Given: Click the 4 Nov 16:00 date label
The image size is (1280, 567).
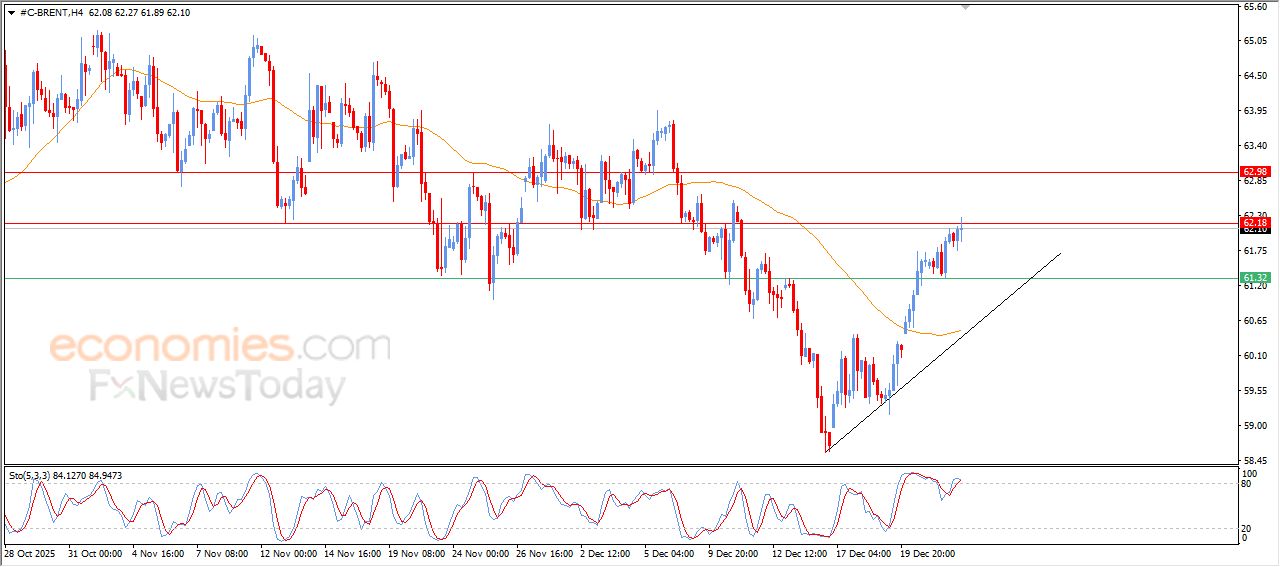Looking at the screenshot, I should coord(156,553).
